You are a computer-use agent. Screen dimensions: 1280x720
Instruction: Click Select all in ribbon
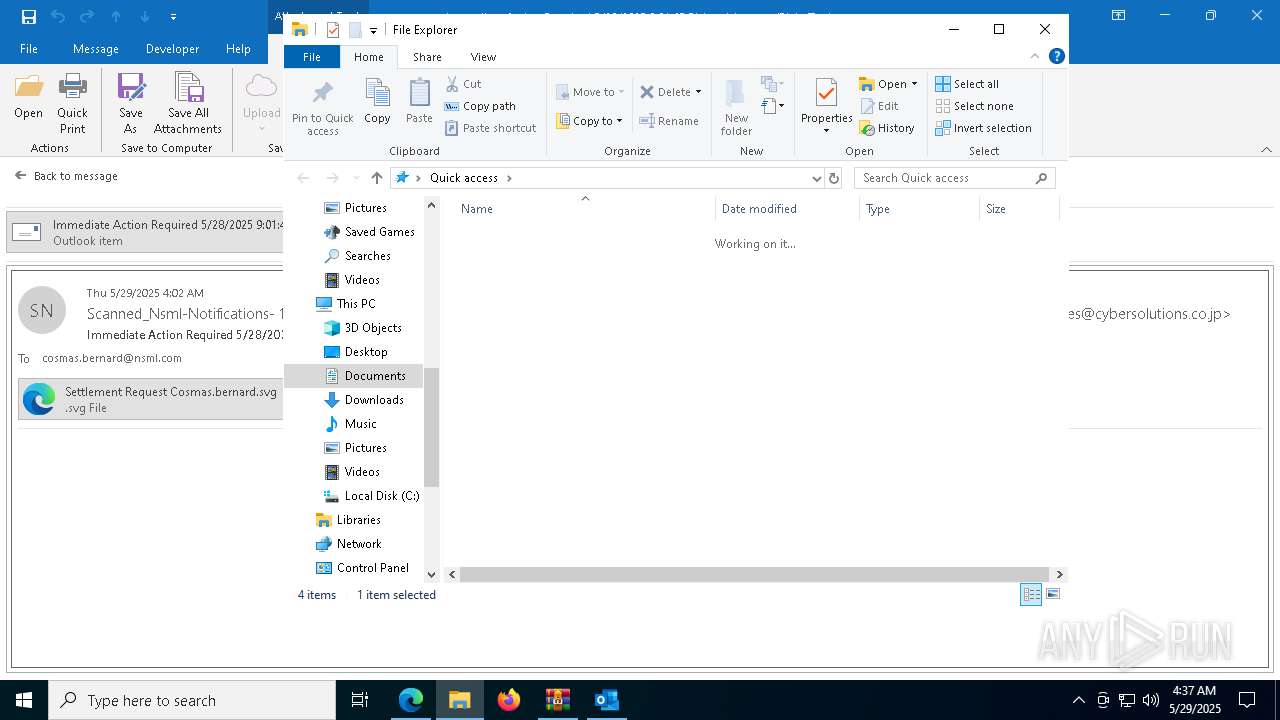coord(967,84)
